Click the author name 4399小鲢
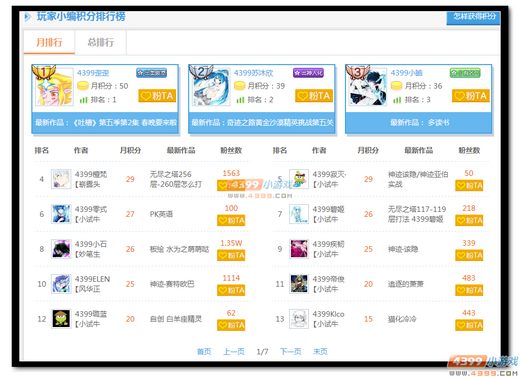This screenshot has width=520, height=378. [407, 73]
